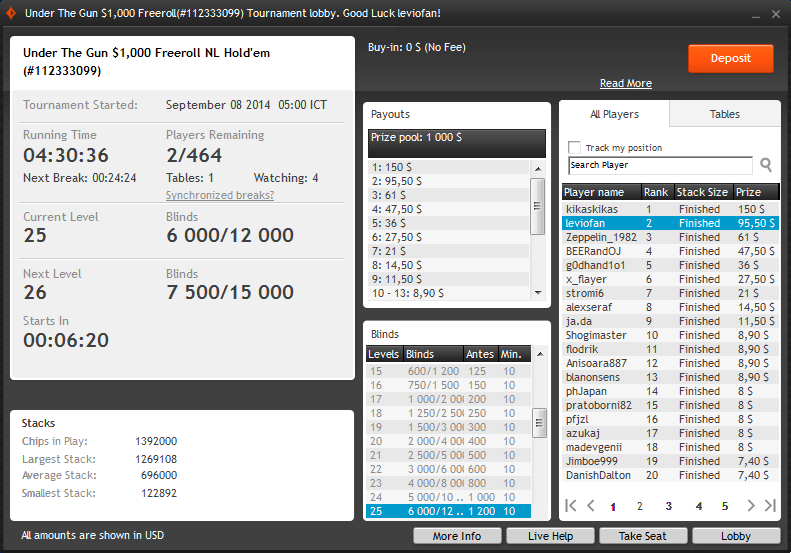Click up arrow of Blinds scrollbar
This screenshot has width=791, height=553.
[x=540, y=354]
